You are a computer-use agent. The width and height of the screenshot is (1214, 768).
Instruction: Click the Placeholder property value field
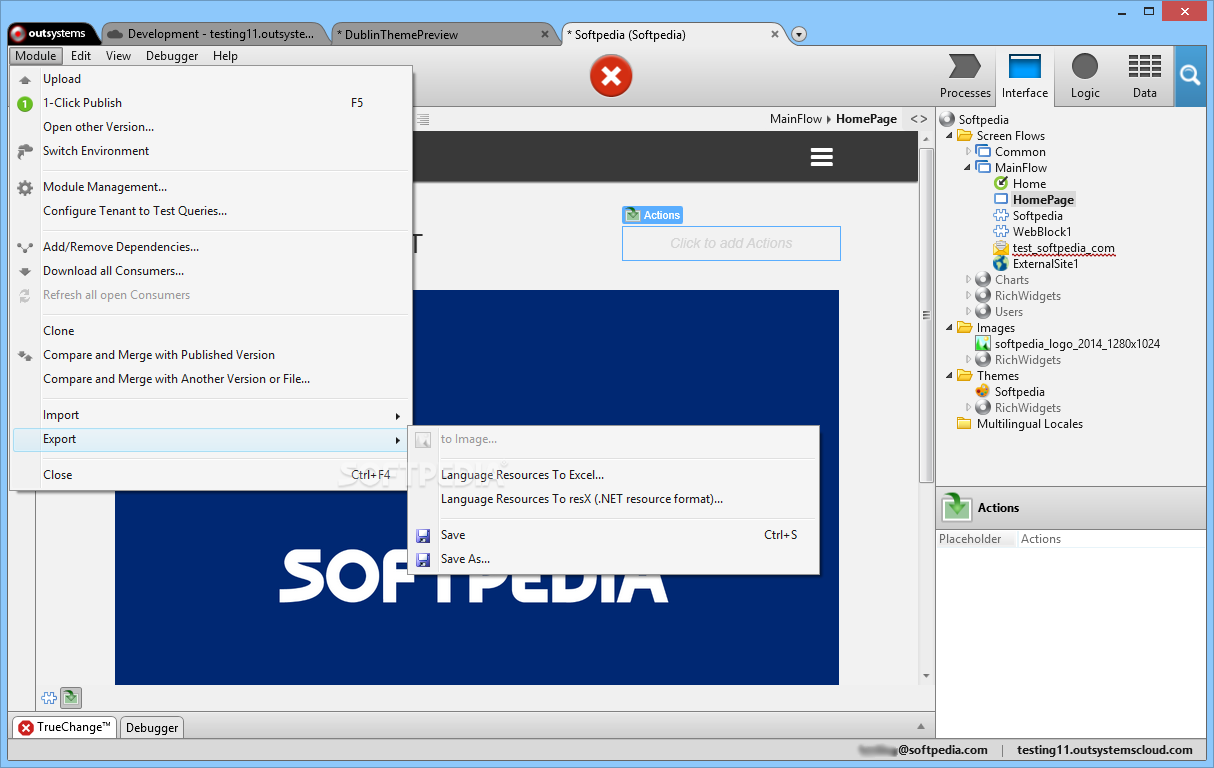pyautogui.click(x=1111, y=539)
